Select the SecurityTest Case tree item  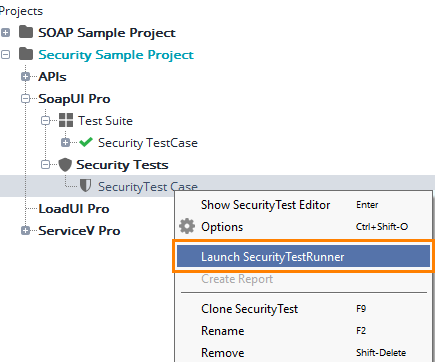pyautogui.click(x=148, y=186)
